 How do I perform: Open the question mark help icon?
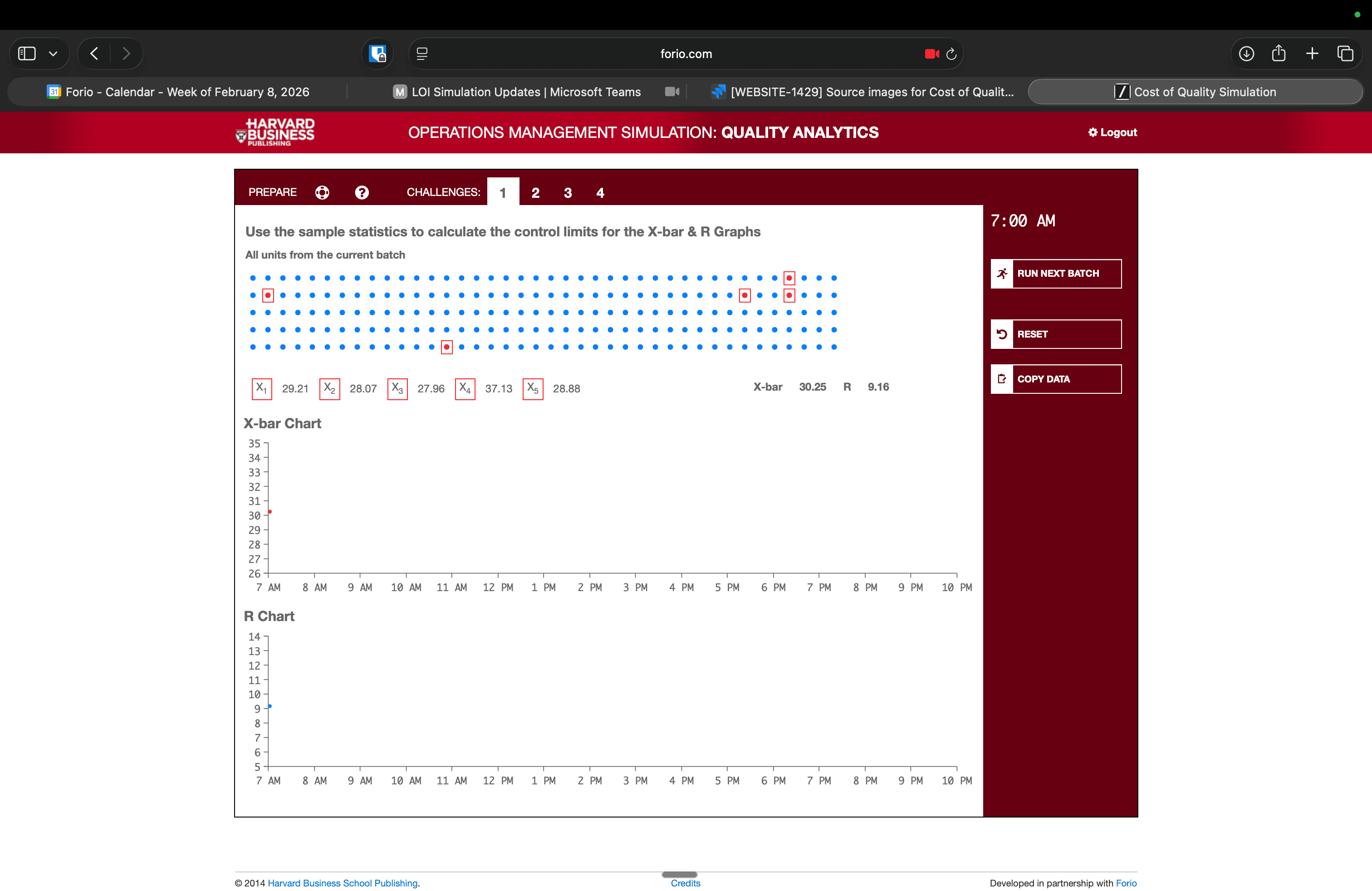click(x=362, y=192)
